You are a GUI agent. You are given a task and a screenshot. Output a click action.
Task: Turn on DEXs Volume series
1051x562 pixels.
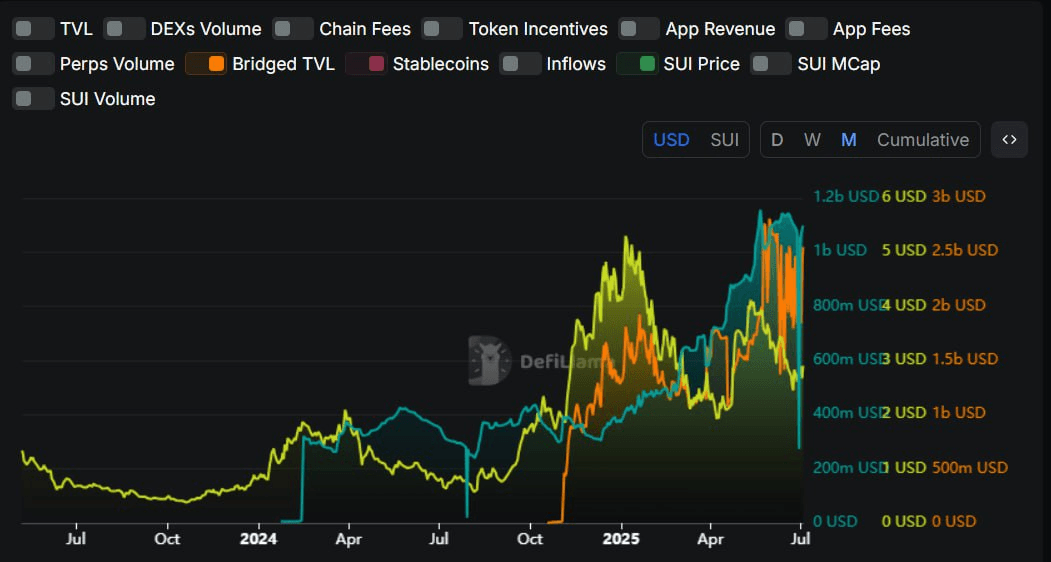click(125, 29)
